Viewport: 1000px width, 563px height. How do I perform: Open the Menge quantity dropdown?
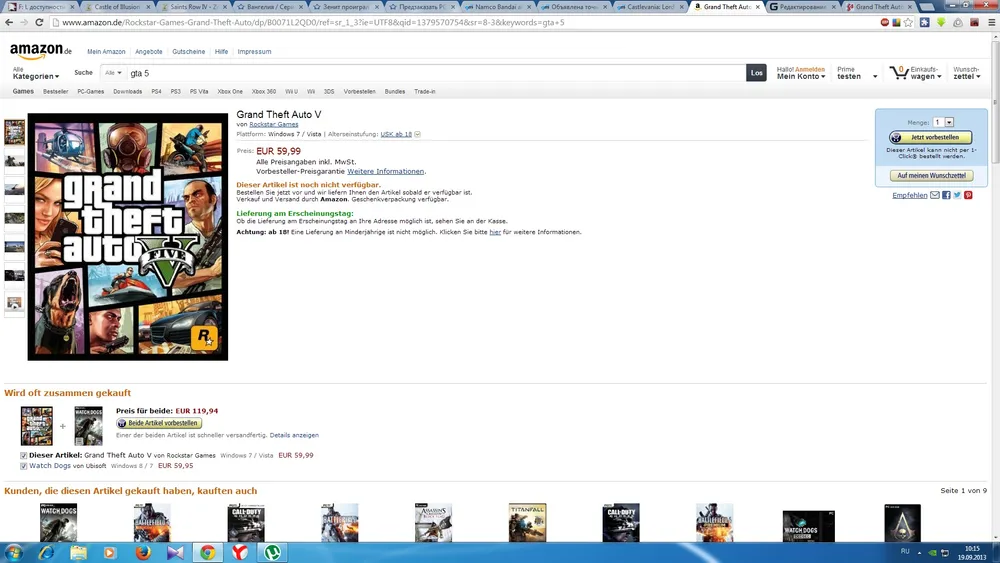943,122
